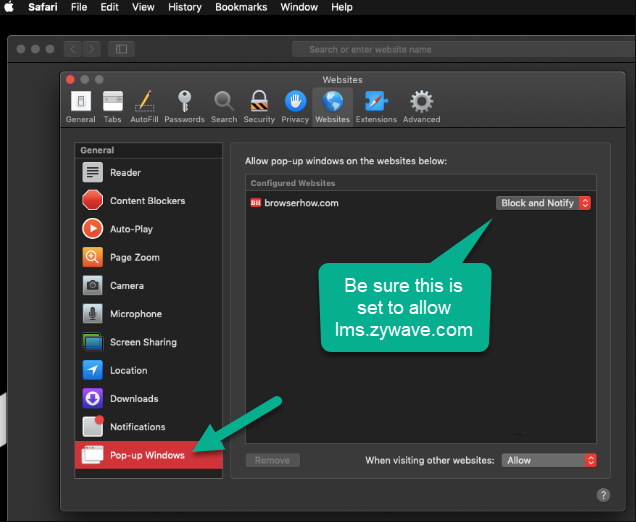Open the Tabs preferences pane
This screenshot has height=522, width=636.
tap(113, 106)
